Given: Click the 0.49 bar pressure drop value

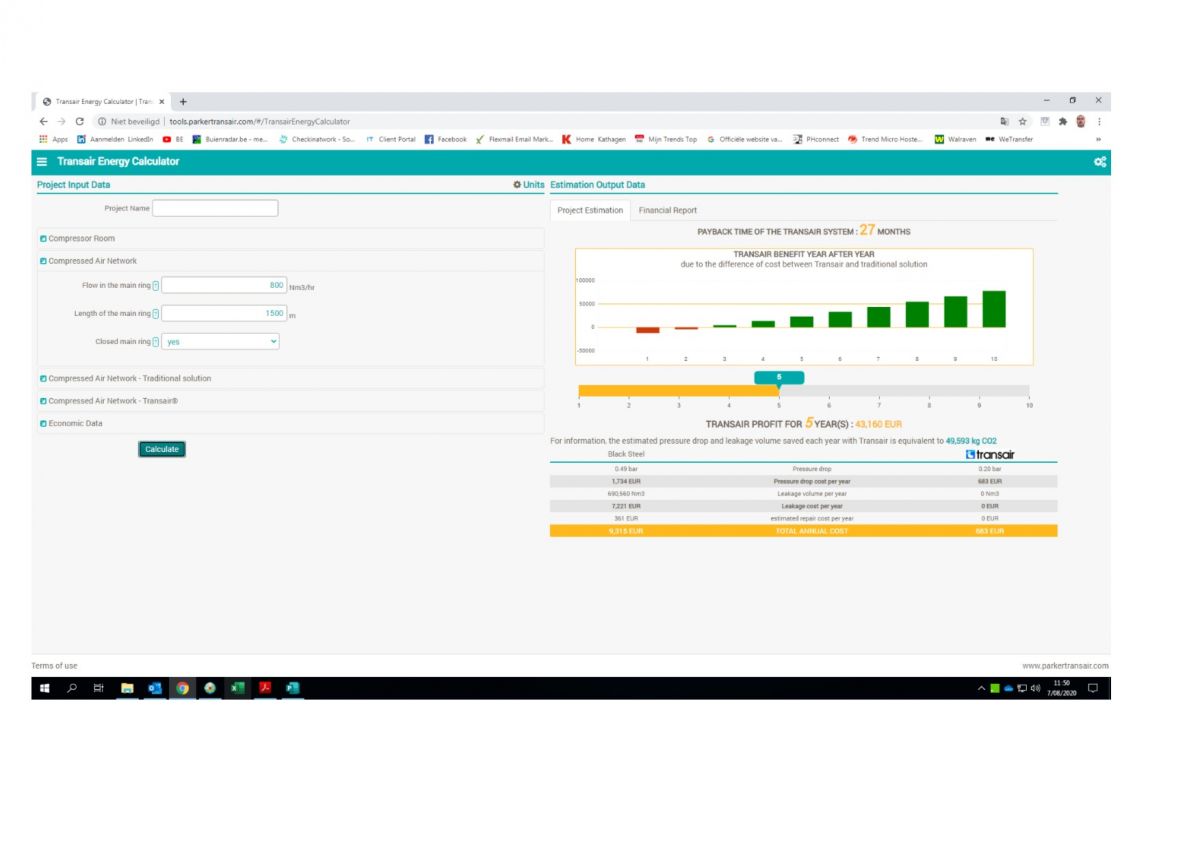Looking at the screenshot, I should [626, 468].
